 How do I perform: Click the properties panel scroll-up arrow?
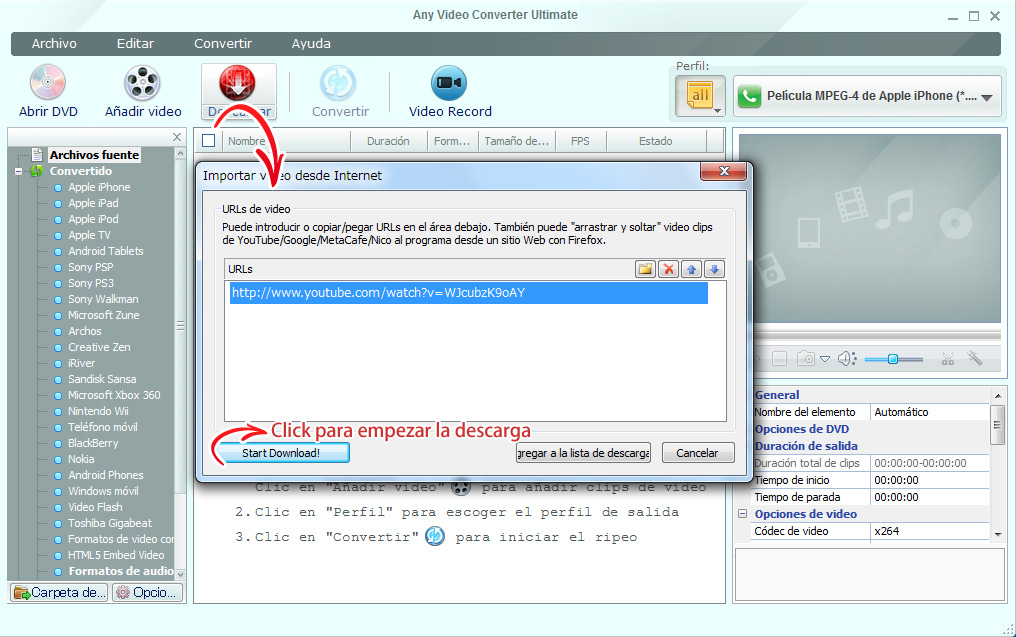click(x=998, y=395)
